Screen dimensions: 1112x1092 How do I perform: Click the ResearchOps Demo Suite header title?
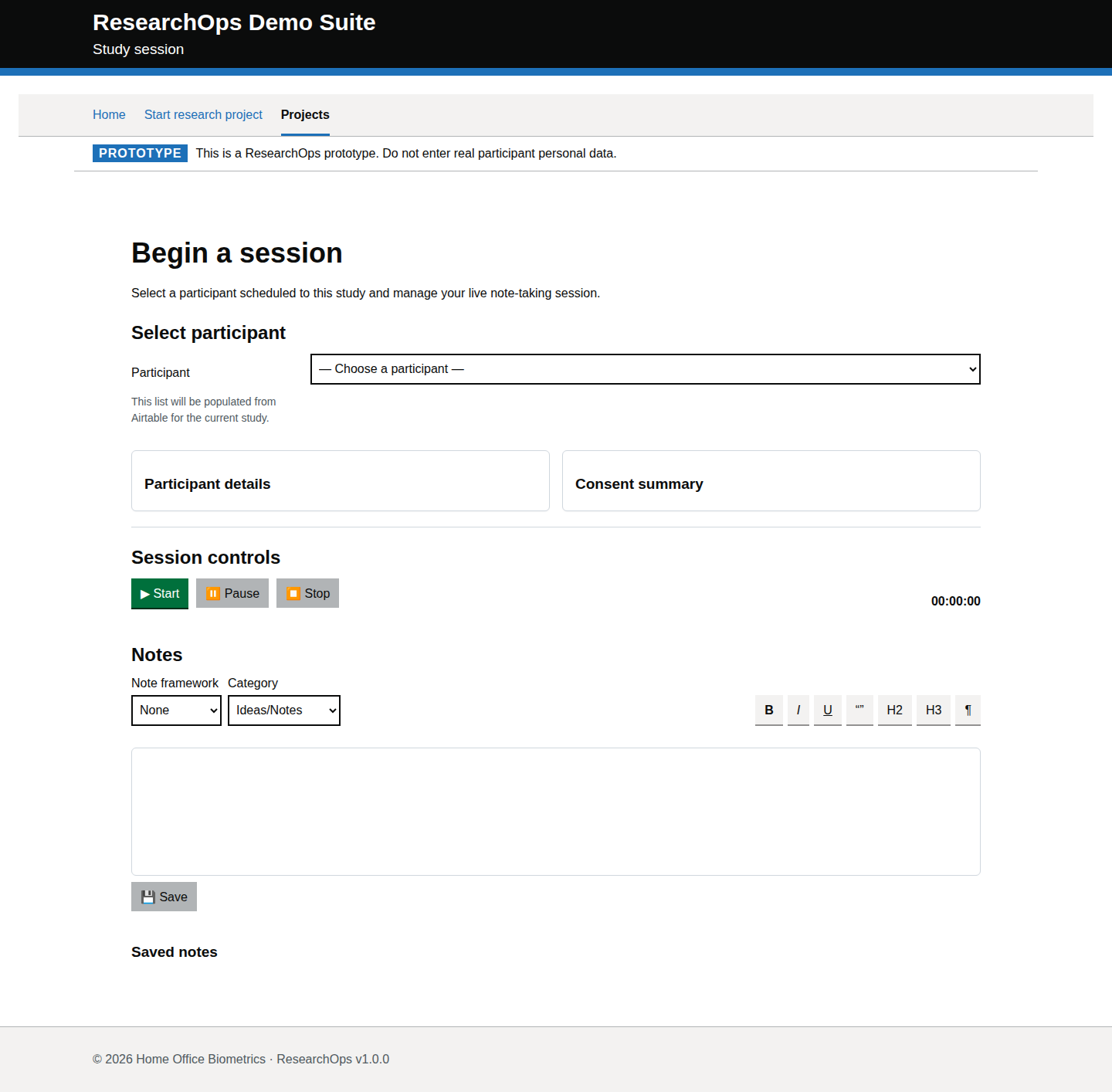pos(234,22)
